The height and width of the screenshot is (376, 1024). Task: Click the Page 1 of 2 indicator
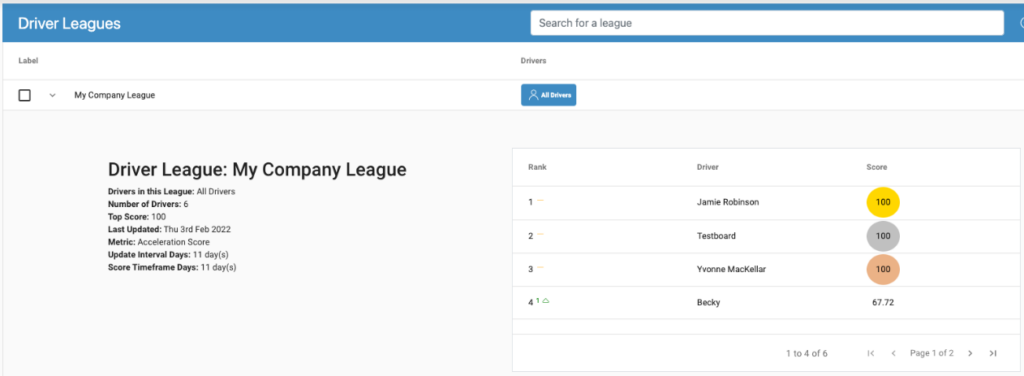pyautogui.click(x=931, y=353)
